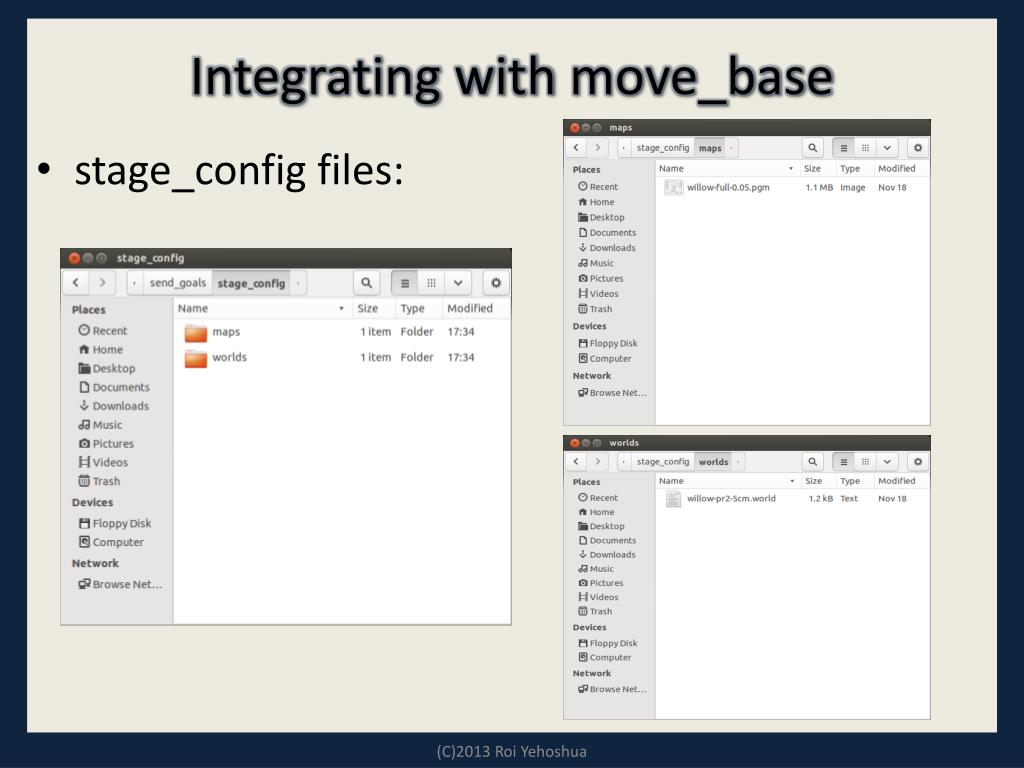Switch stage_config window to grid view
1024x768 pixels.
(x=431, y=283)
